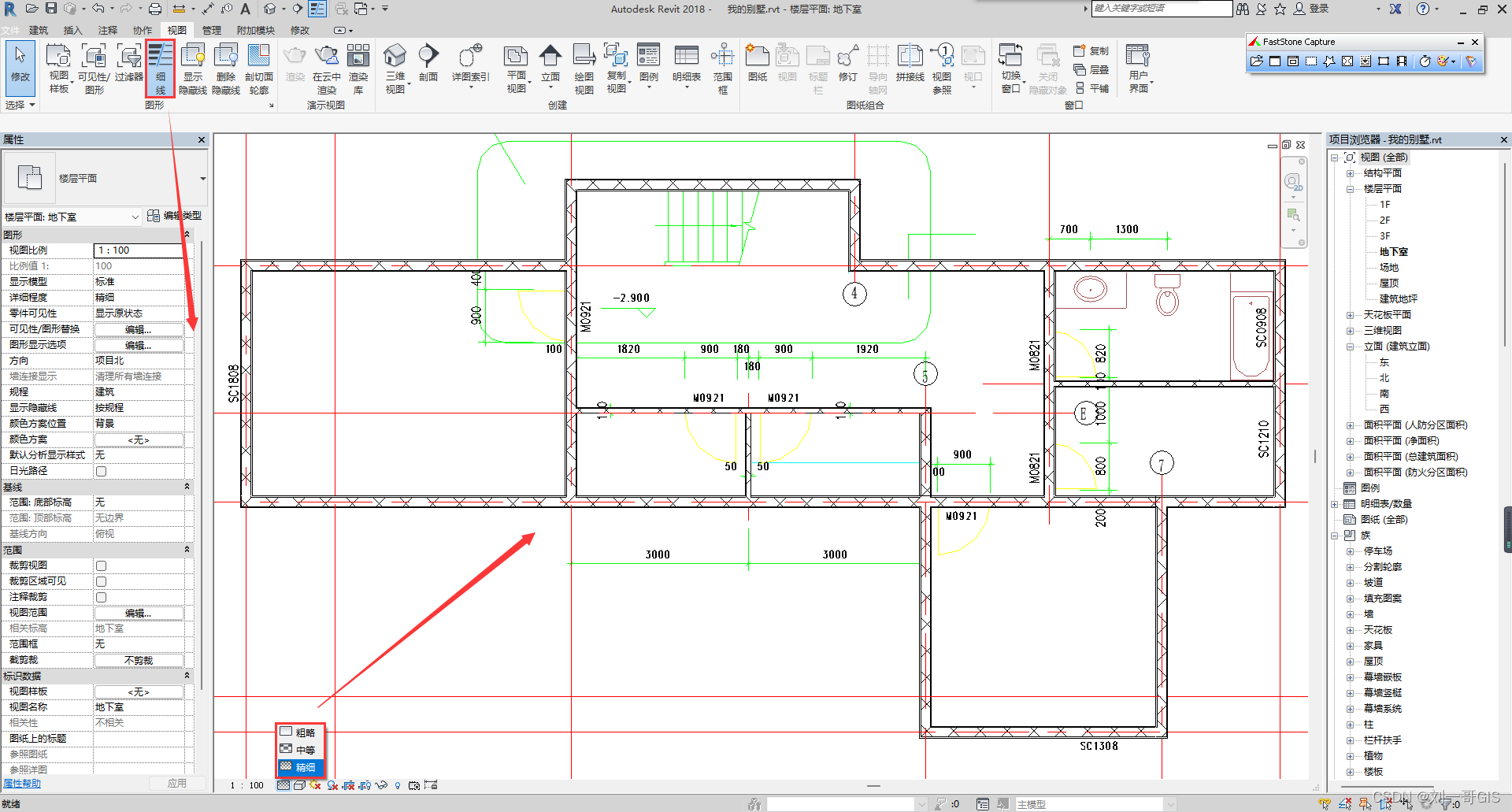Collapse the 标识数据 properties section

click(187, 676)
